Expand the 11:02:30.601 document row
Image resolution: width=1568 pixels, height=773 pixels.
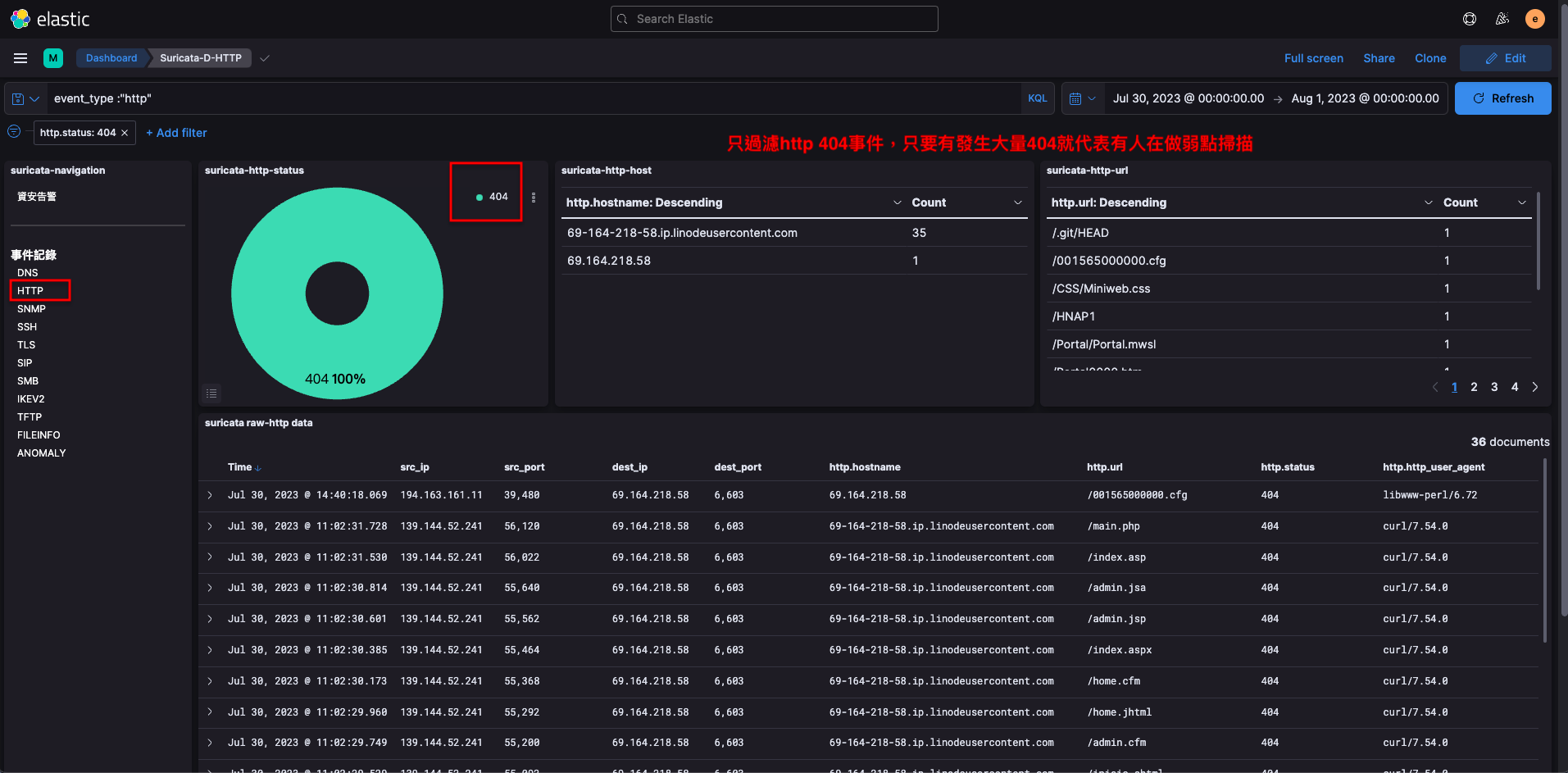(x=211, y=619)
